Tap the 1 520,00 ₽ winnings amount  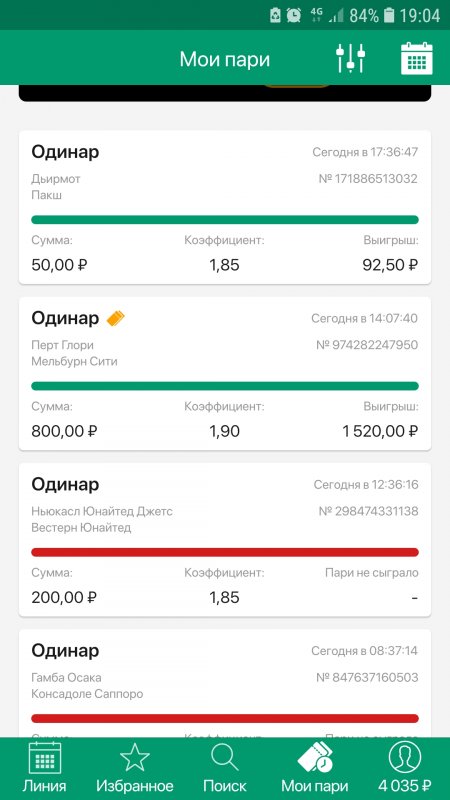(380, 431)
